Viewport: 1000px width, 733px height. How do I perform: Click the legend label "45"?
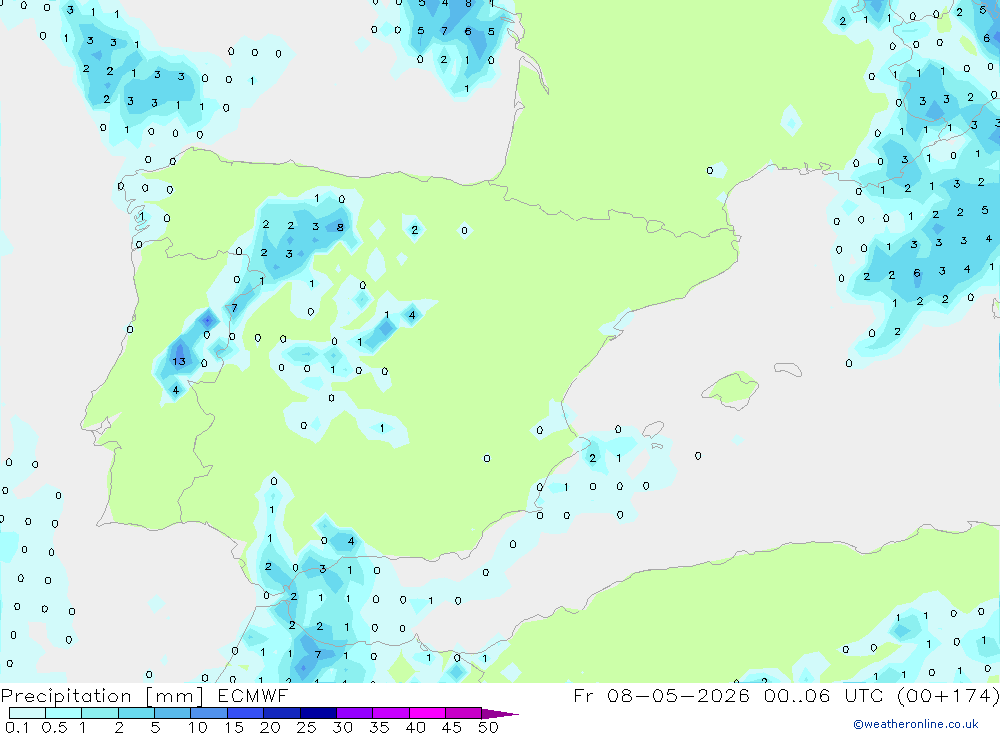452,727
